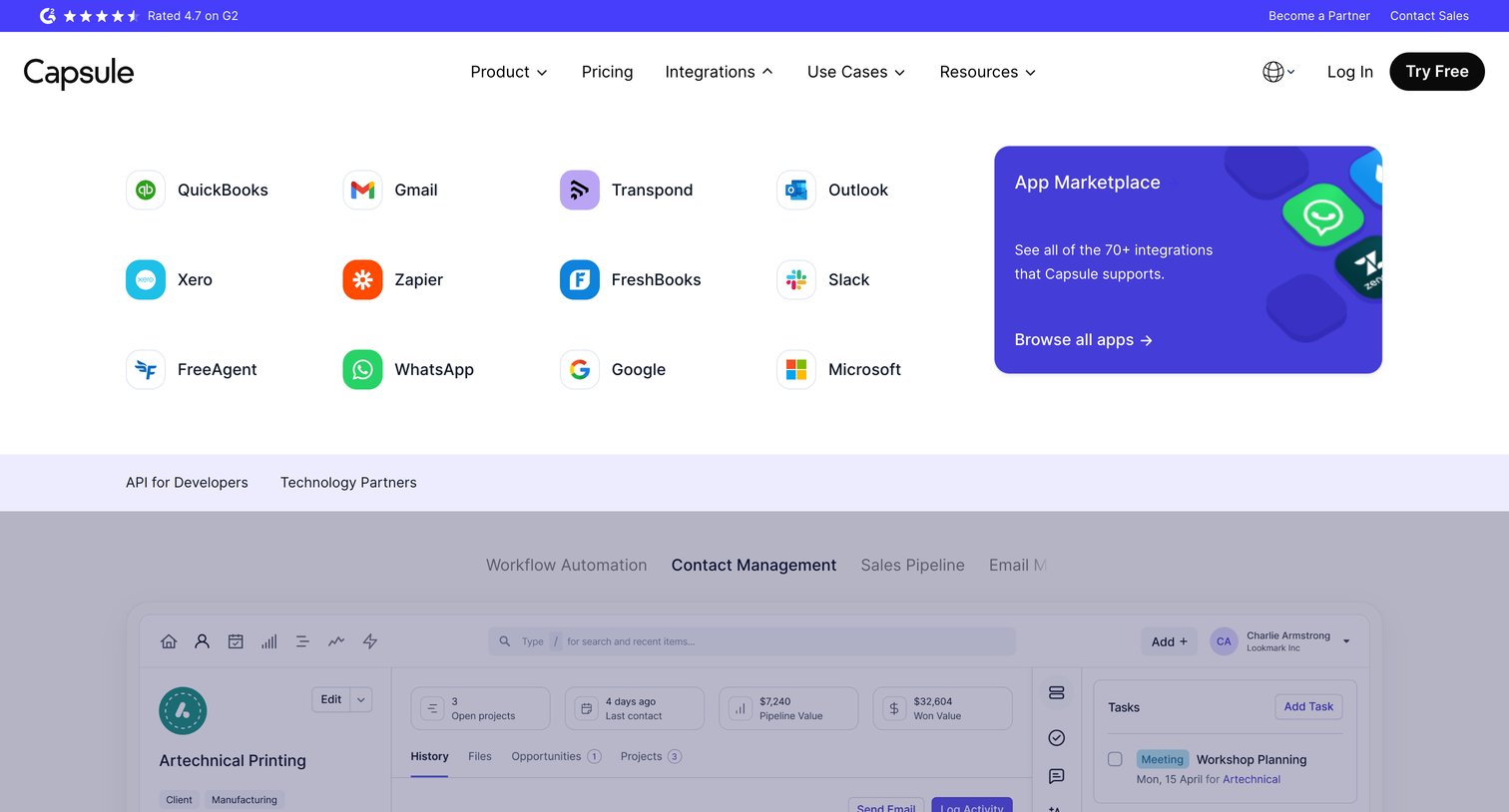Click the stacked panels icon beside Tasks

click(1057, 693)
